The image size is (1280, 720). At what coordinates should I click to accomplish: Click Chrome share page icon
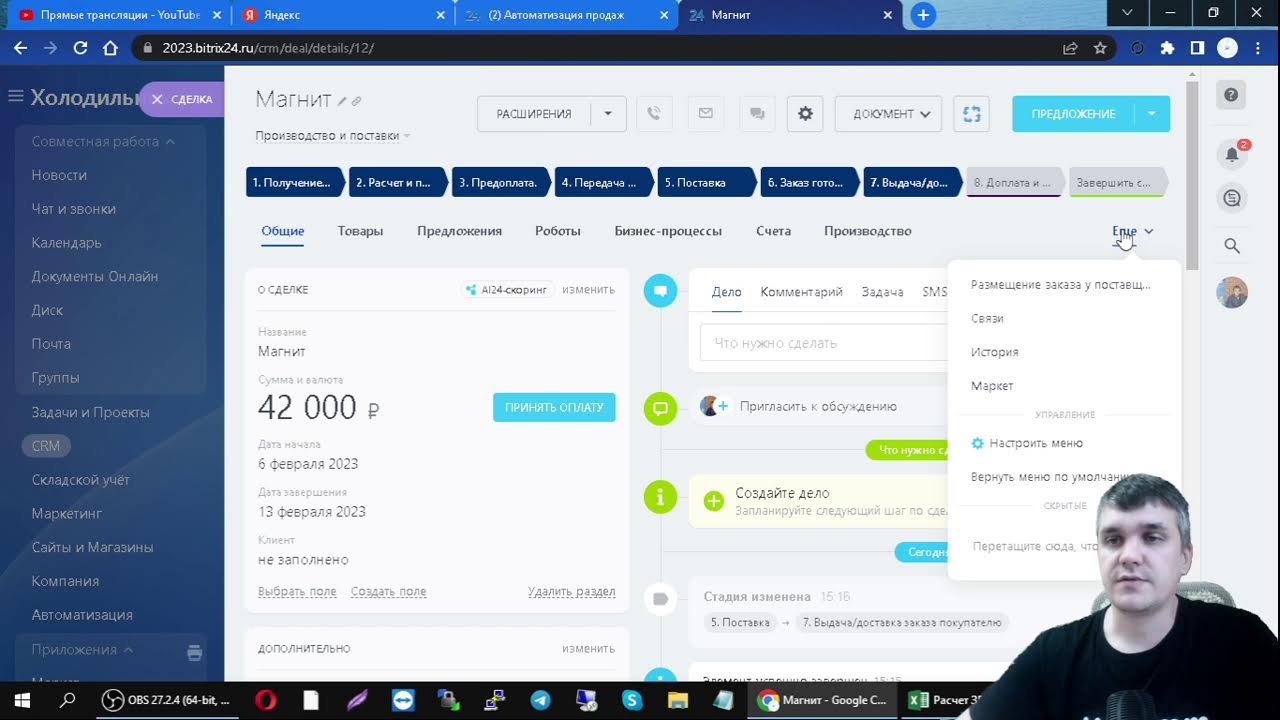[x=1070, y=48]
